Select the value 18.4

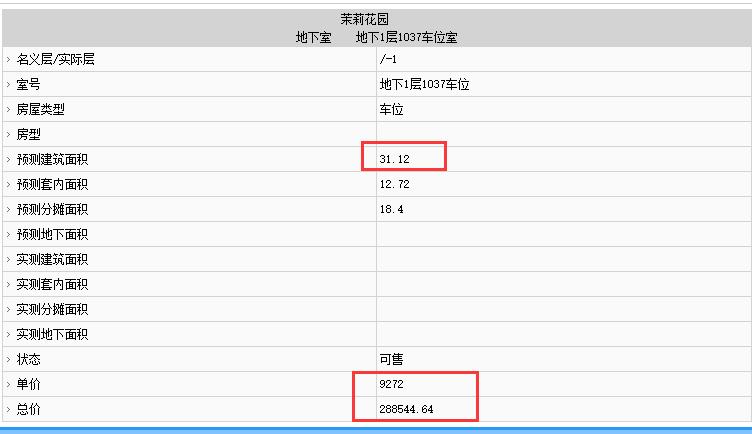tap(391, 209)
